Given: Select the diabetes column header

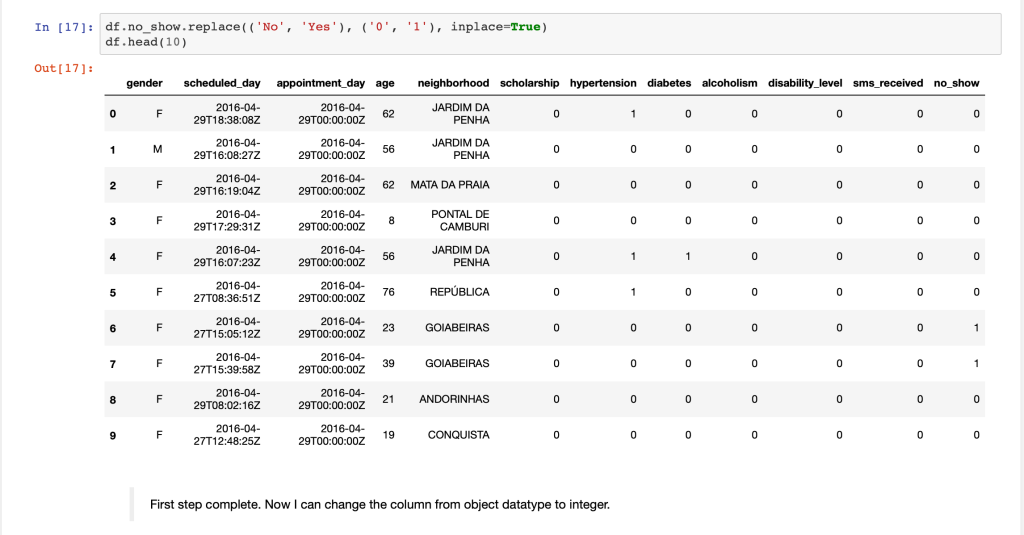Looking at the screenshot, I should [669, 83].
